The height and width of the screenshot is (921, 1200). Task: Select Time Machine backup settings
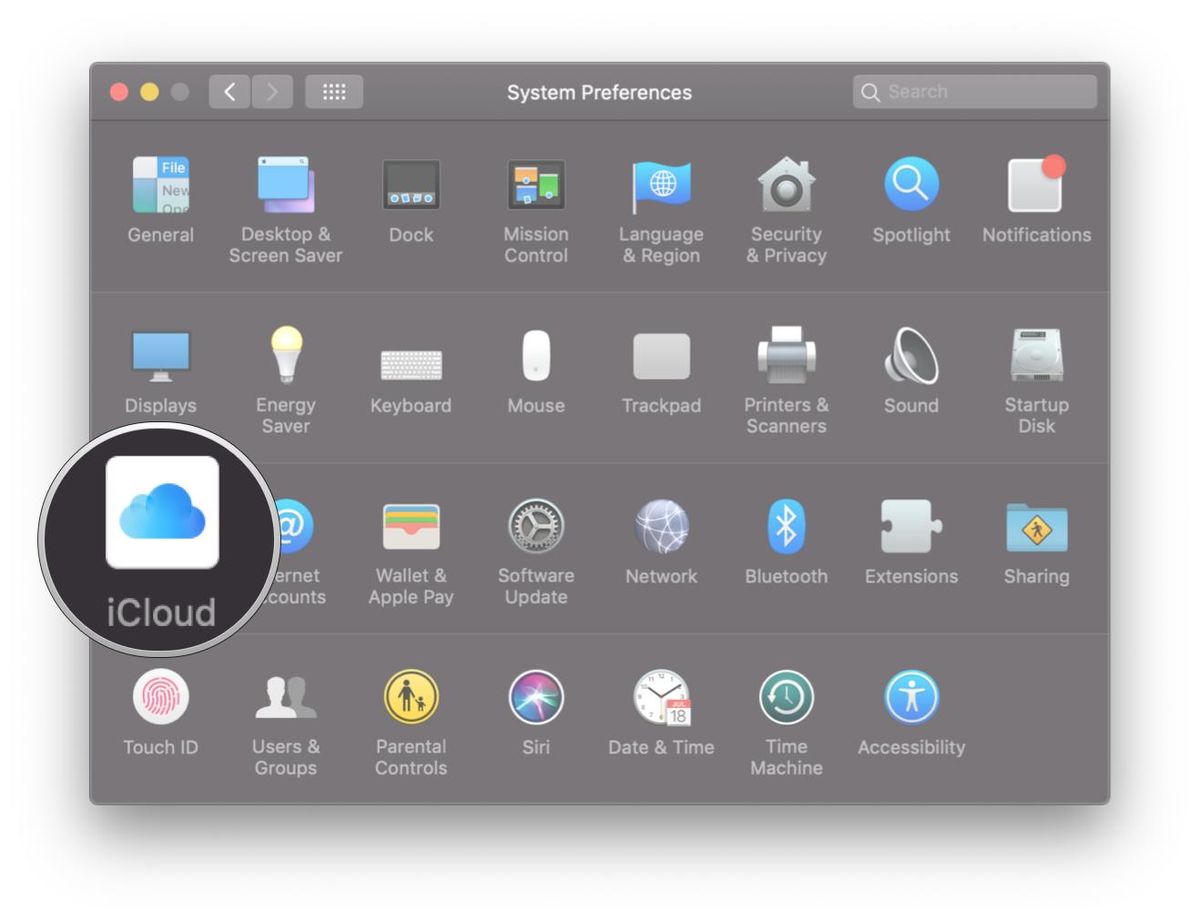pyautogui.click(x=786, y=697)
